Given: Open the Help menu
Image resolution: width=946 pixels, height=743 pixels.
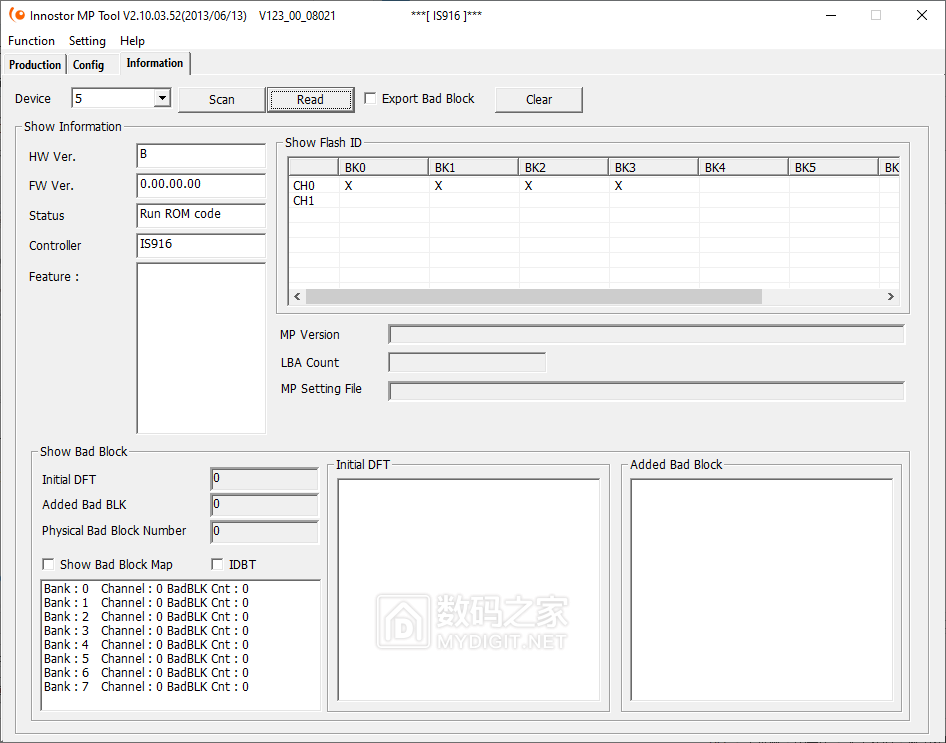Looking at the screenshot, I should point(132,41).
